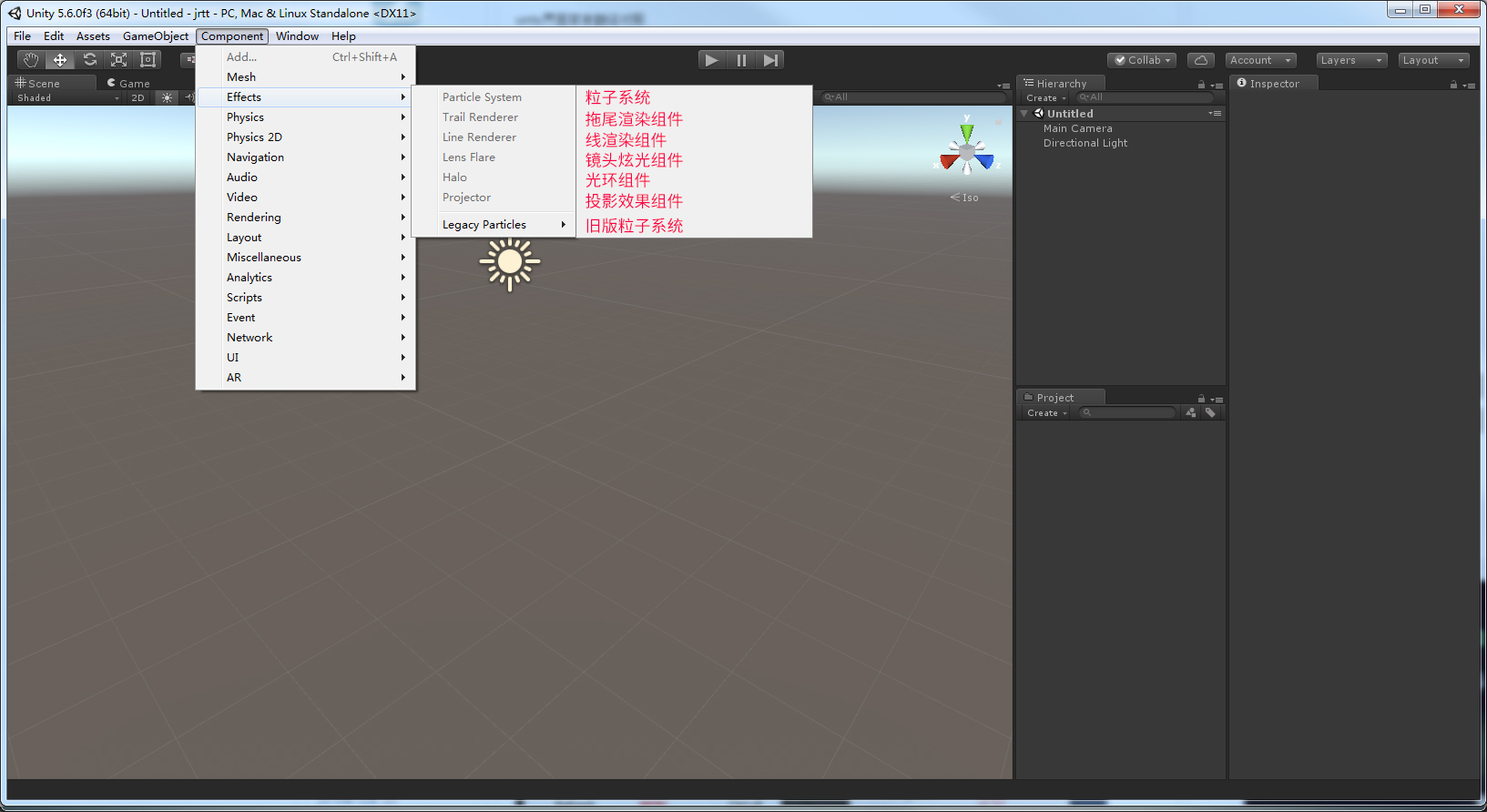1487x812 pixels.
Task: Collapse the Untitled scene in Hierarchy
Action: tap(1024, 114)
